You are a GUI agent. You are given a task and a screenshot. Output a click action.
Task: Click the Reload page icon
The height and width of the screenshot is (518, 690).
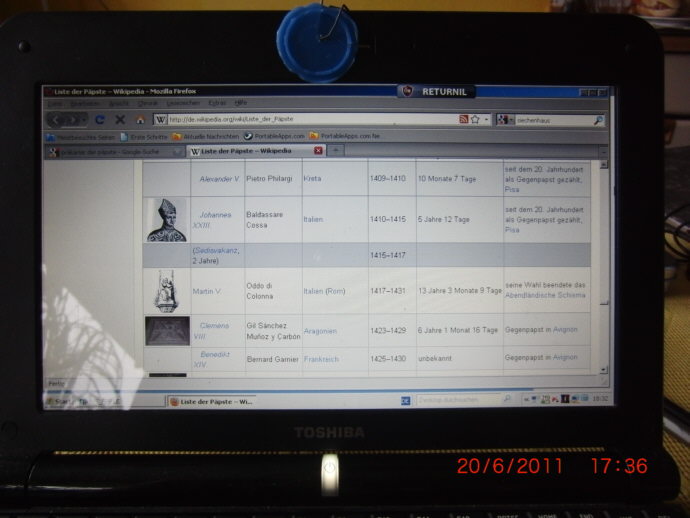(x=100, y=119)
